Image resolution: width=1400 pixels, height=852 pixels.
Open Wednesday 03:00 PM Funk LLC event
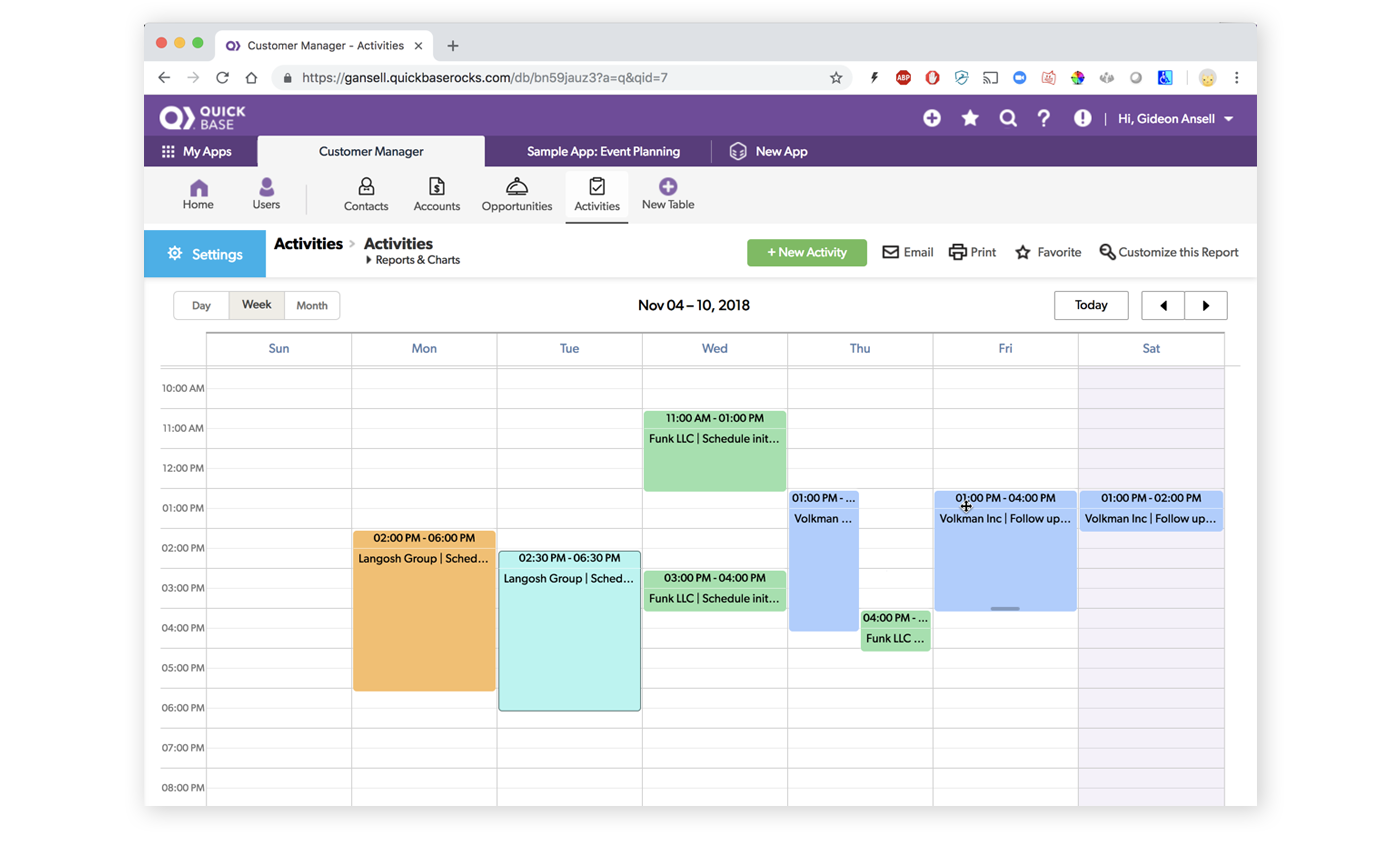coord(715,591)
